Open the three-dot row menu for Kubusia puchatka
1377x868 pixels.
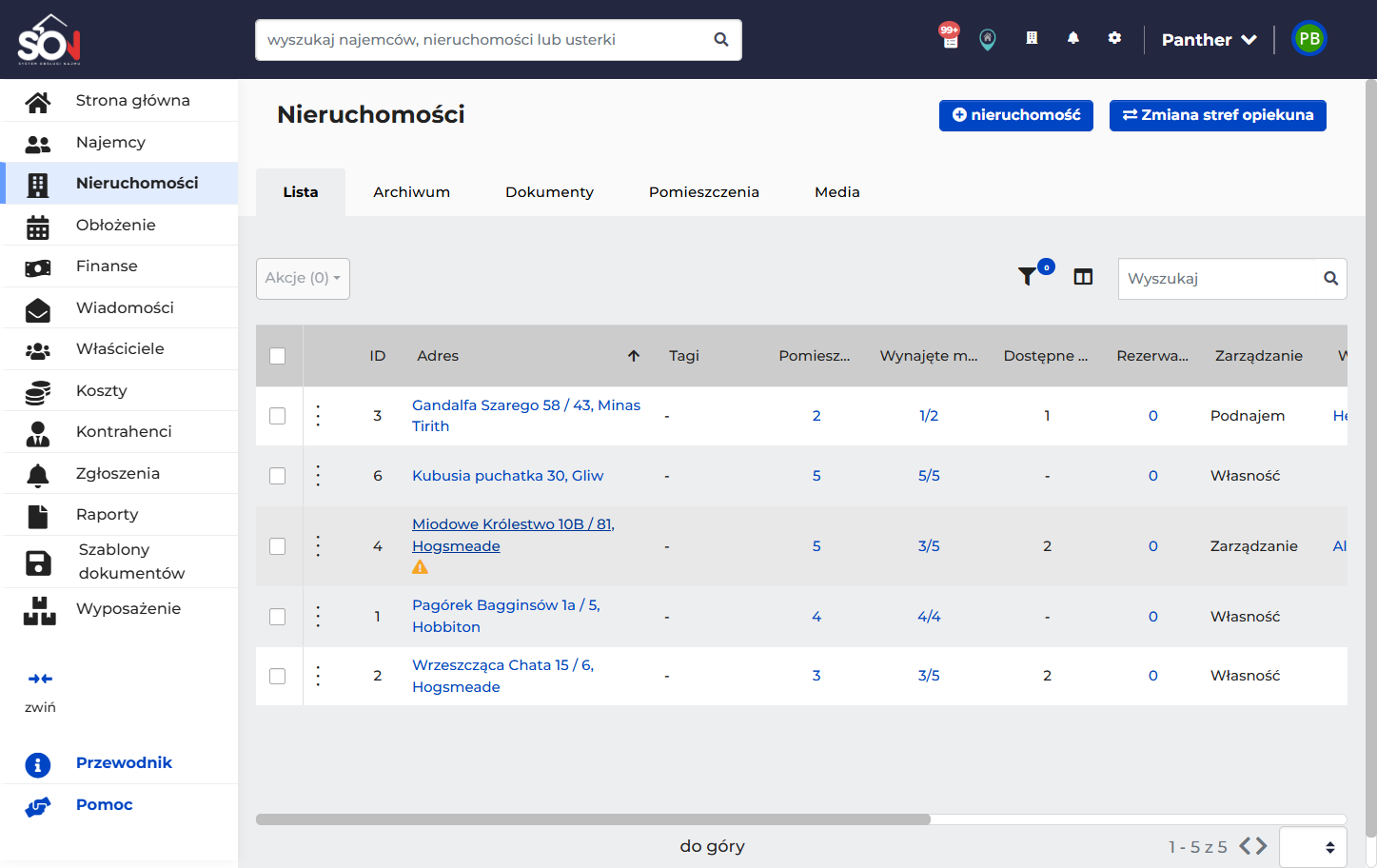point(318,476)
